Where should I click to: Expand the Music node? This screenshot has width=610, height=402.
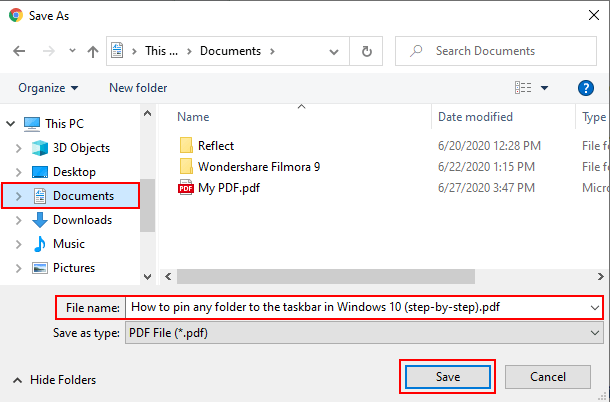click(x=18, y=244)
